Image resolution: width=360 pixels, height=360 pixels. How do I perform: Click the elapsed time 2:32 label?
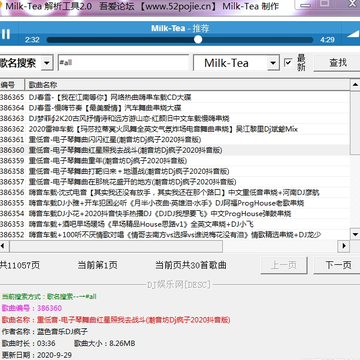pyautogui.click(x=32, y=40)
